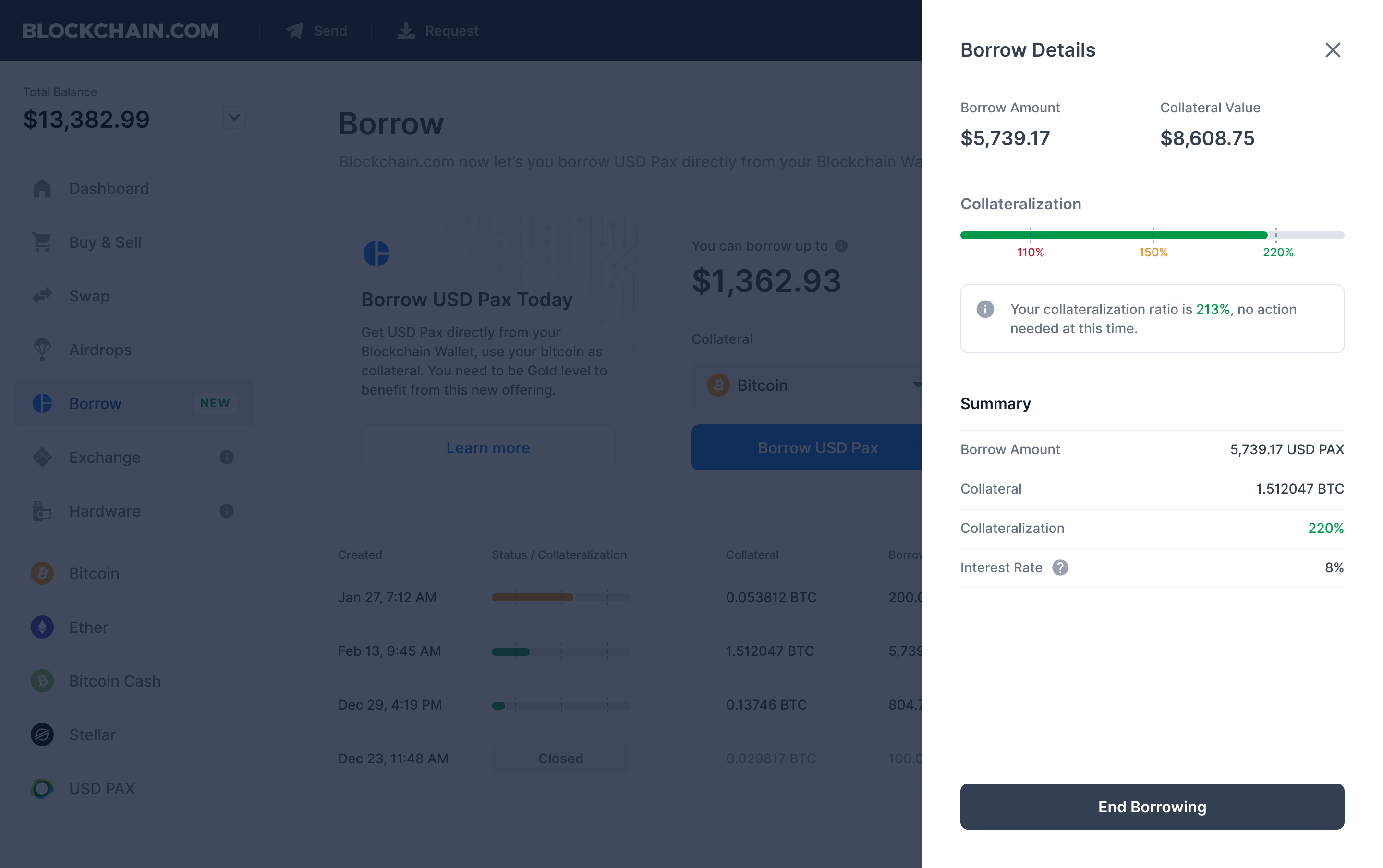1383x868 pixels.
Task: Click the close borrow details panel
Action: [1332, 50]
